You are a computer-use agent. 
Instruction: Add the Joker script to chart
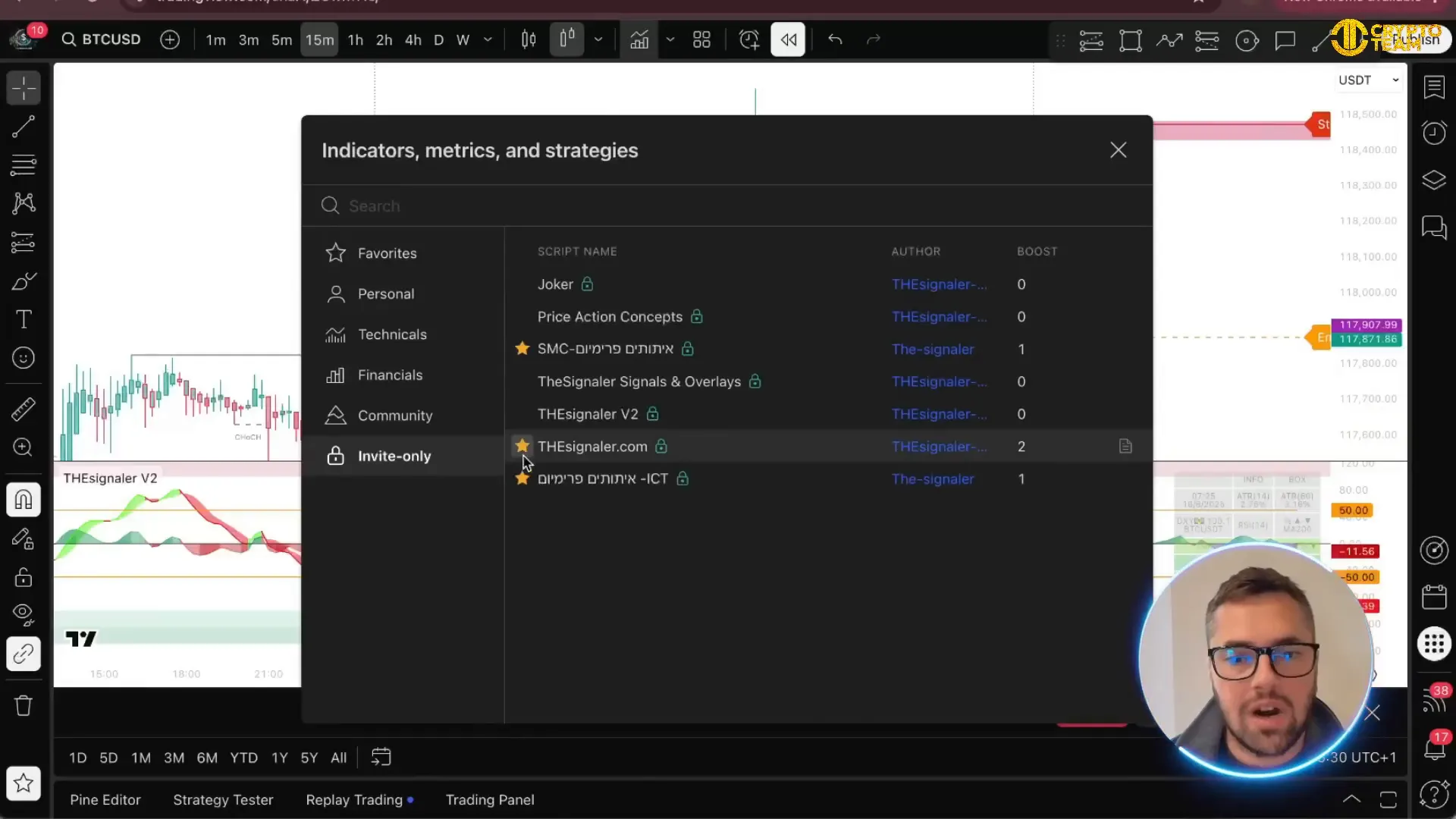pyautogui.click(x=828, y=284)
